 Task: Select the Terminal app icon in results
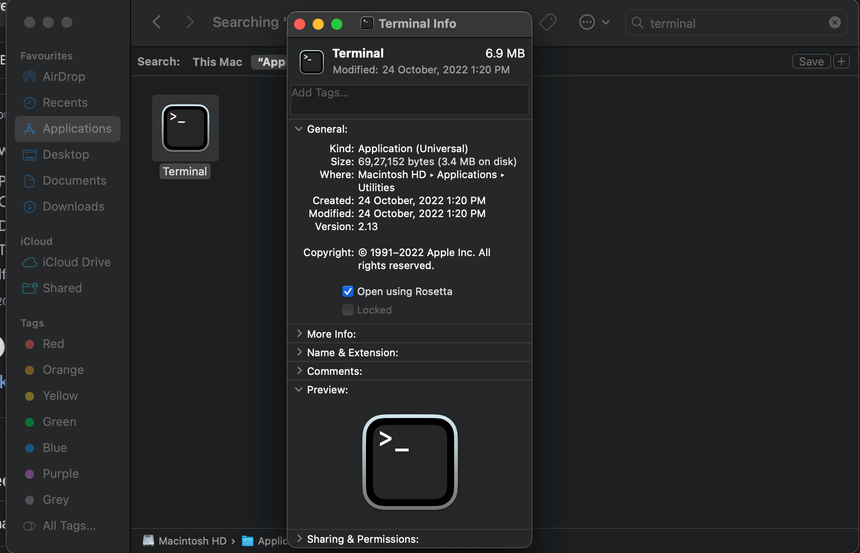point(185,128)
